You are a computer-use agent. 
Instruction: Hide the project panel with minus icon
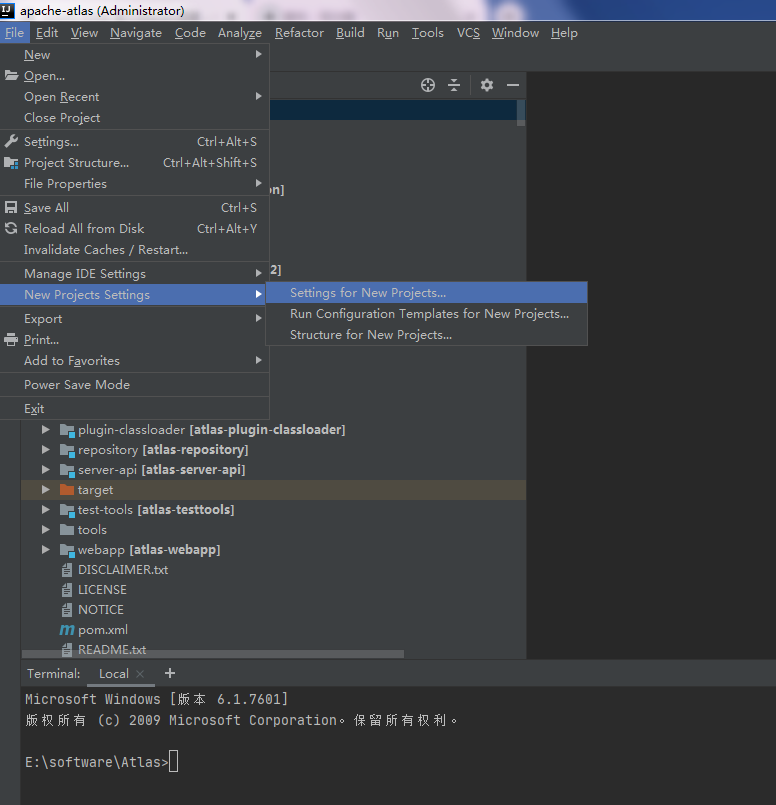pyautogui.click(x=513, y=85)
